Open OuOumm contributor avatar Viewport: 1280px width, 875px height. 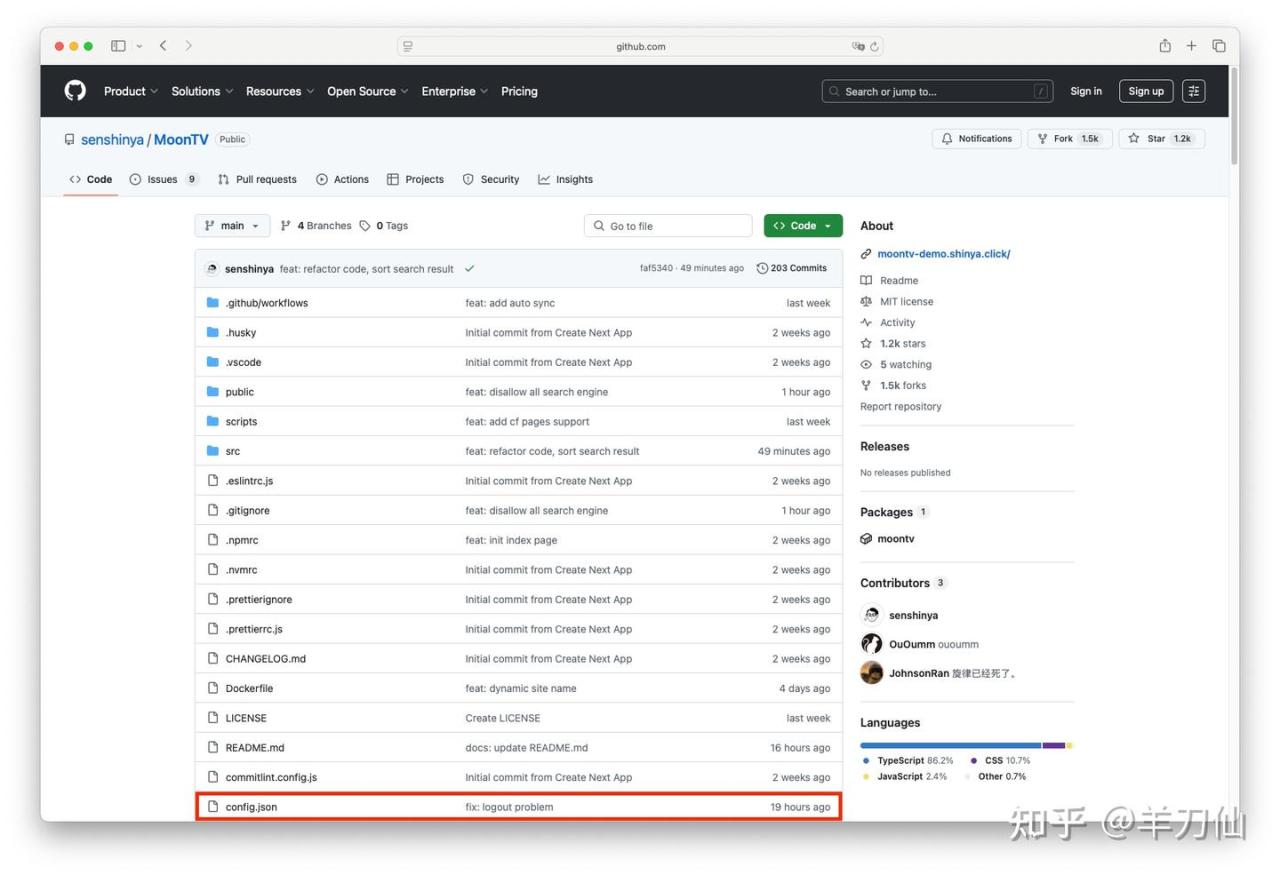pos(872,644)
